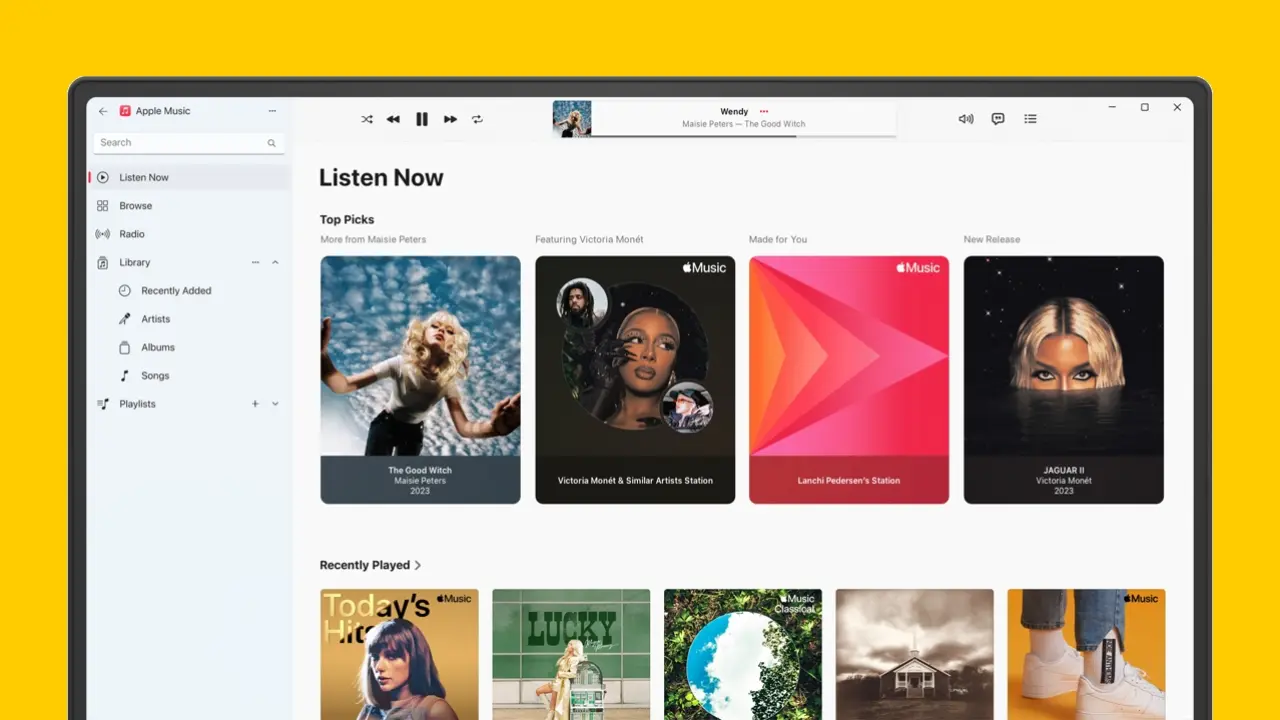Collapse the Library section
The height and width of the screenshot is (720, 1280).
point(275,262)
